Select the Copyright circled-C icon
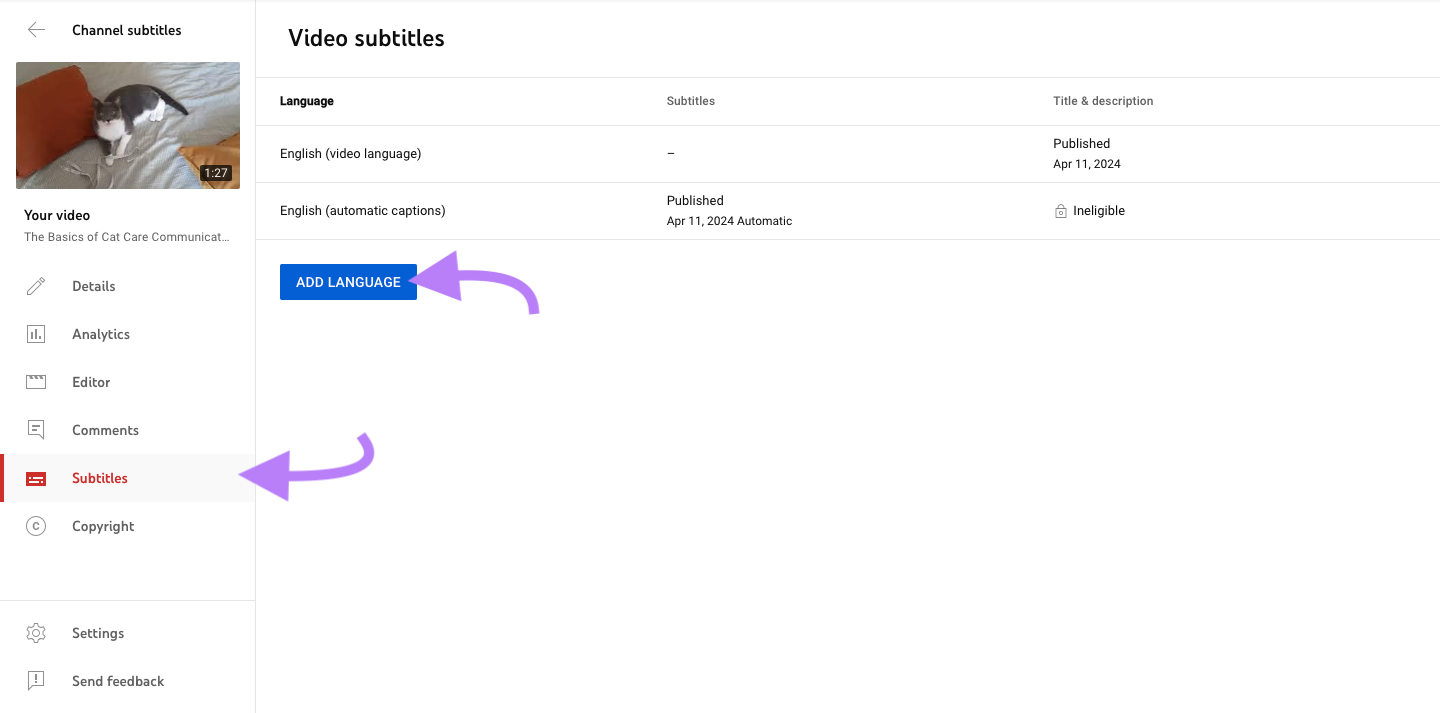Image resolution: width=1440 pixels, height=713 pixels. coord(36,525)
